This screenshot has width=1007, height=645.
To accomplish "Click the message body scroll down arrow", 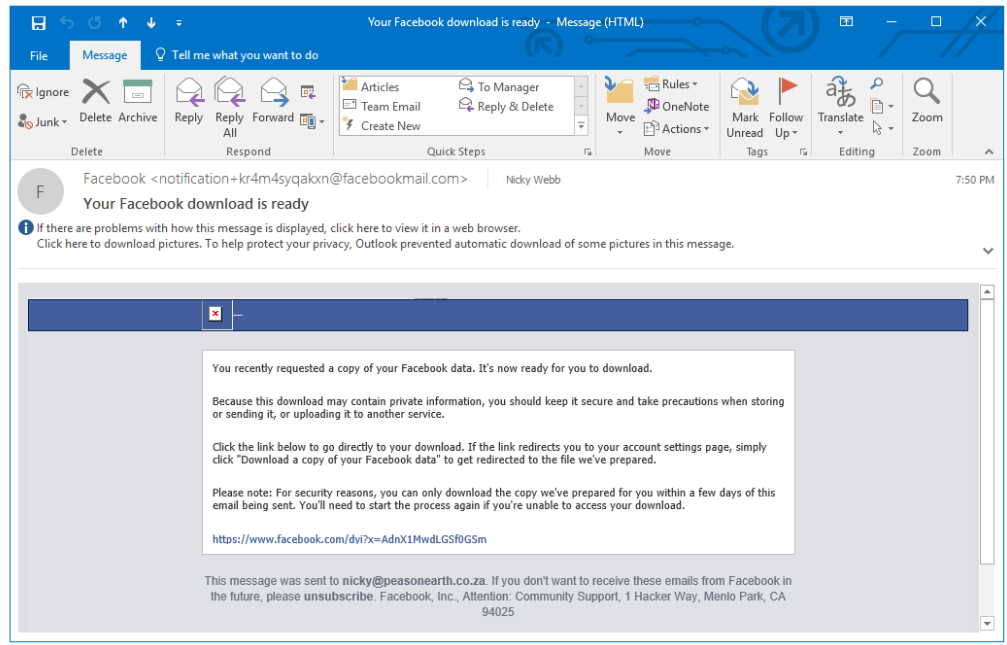I will point(987,623).
